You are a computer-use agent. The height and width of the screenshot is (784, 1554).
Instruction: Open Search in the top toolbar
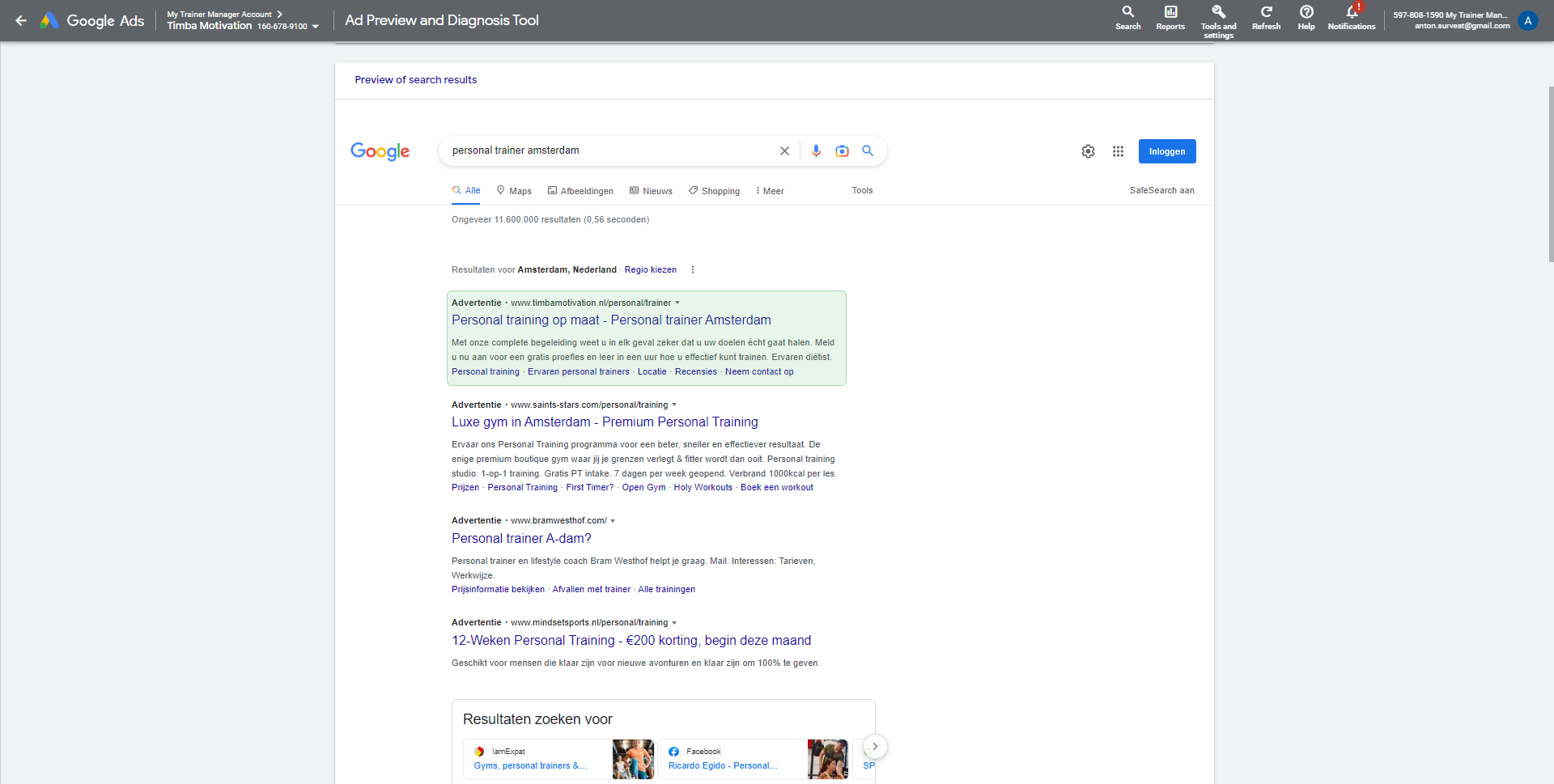point(1127,18)
